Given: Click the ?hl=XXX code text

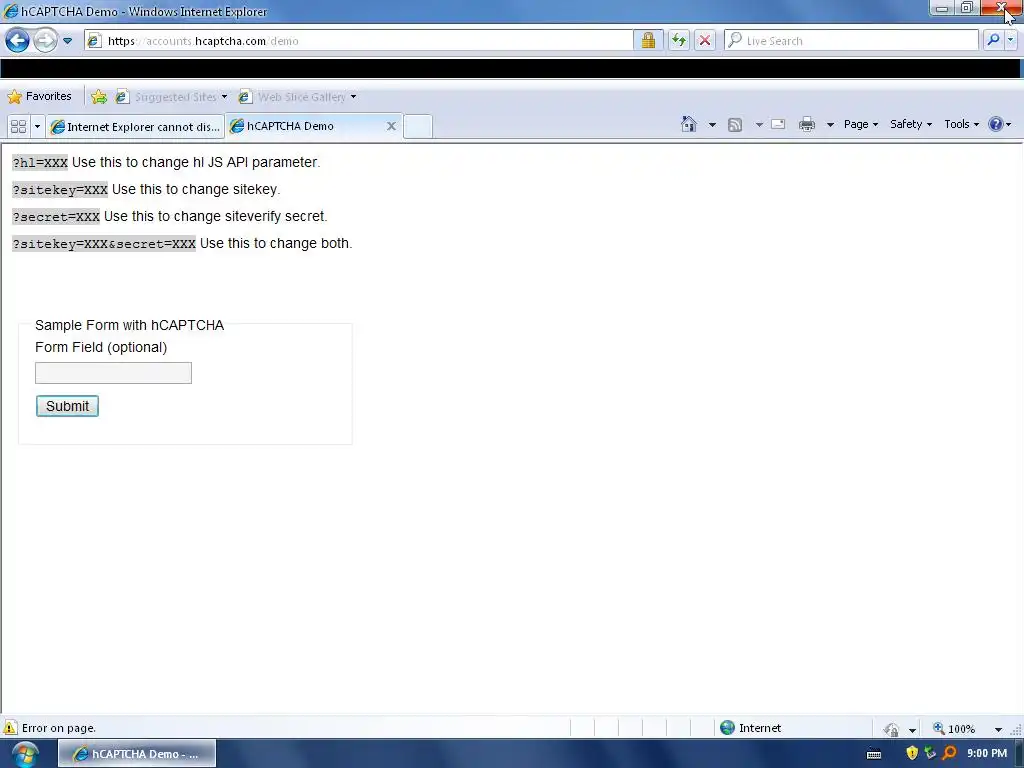Looking at the screenshot, I should point(40,163).
